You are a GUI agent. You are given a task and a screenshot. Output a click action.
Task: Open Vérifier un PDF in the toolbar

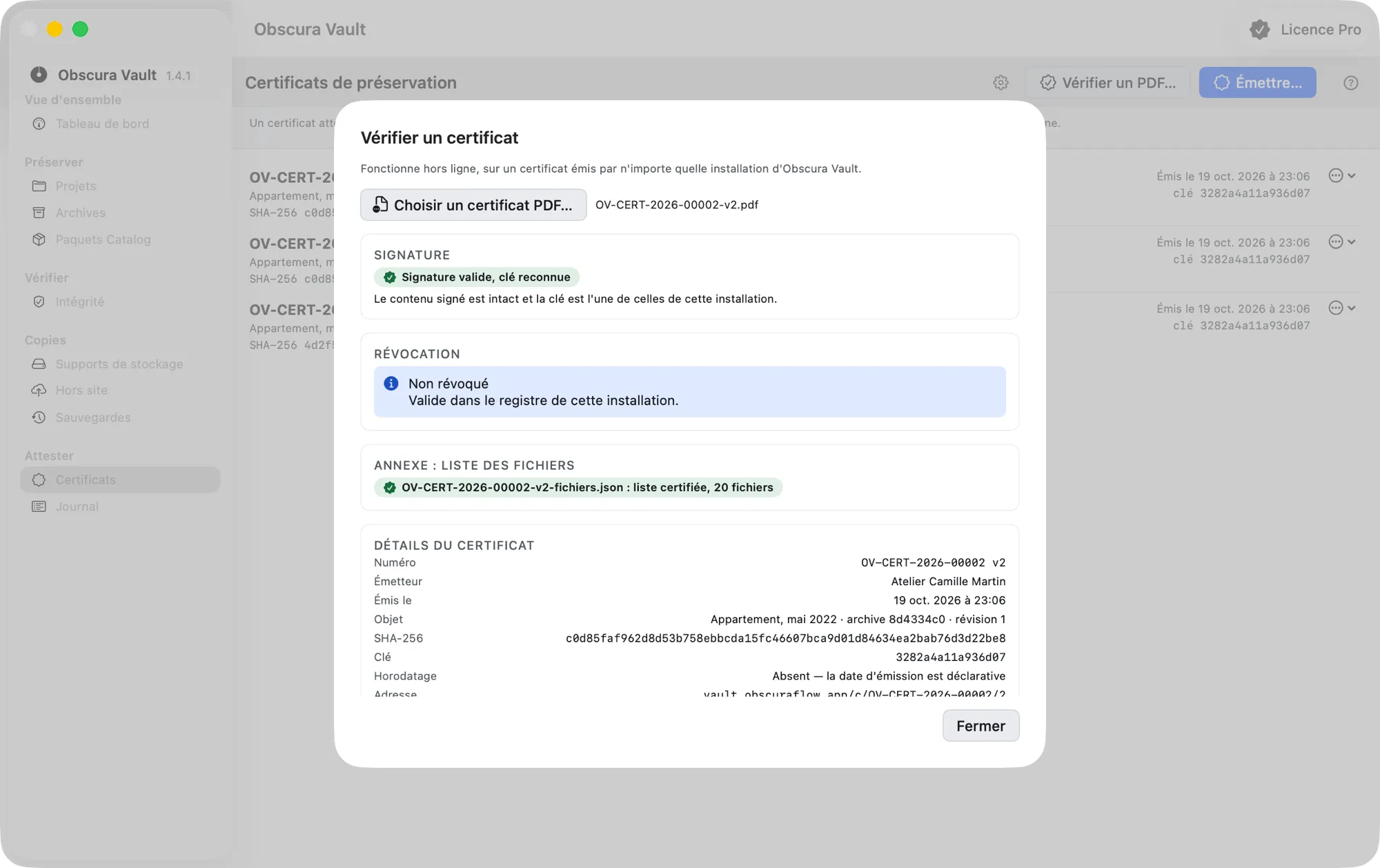[1107, 83]
